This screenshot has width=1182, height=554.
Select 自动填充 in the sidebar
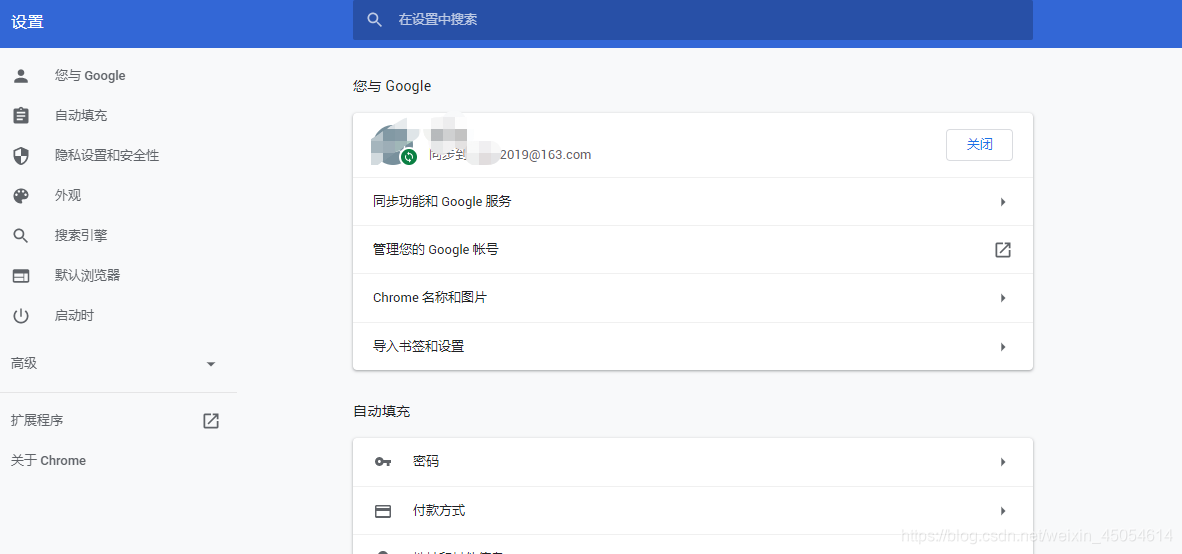pos(81,115)
